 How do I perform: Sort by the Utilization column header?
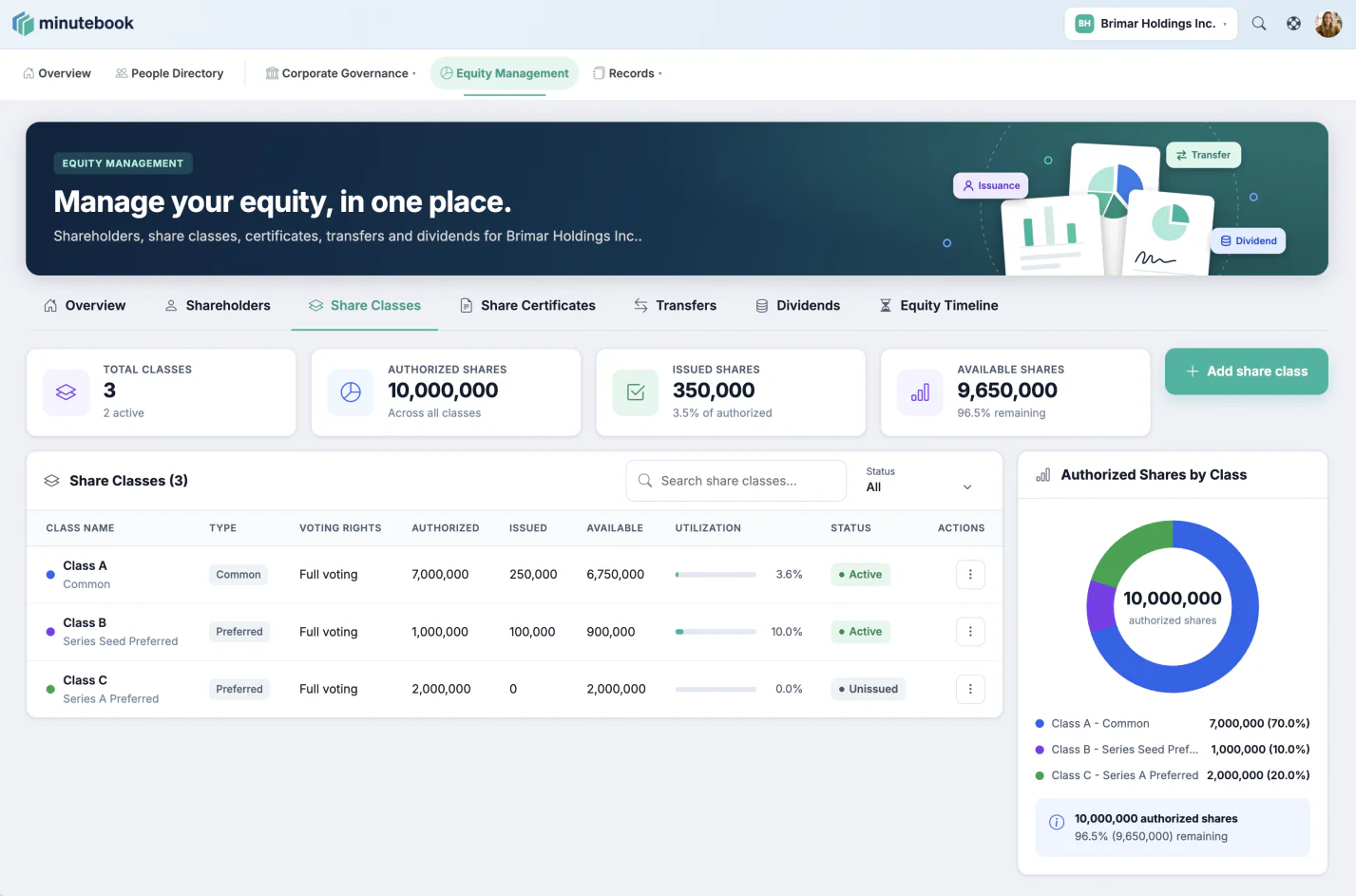click(708, 528)
